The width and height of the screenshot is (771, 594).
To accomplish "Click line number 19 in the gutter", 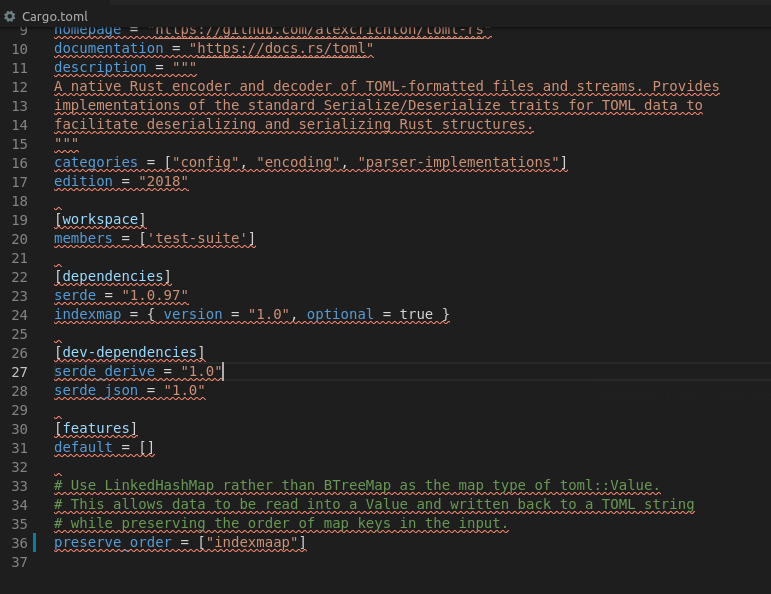I will point(20,220).
